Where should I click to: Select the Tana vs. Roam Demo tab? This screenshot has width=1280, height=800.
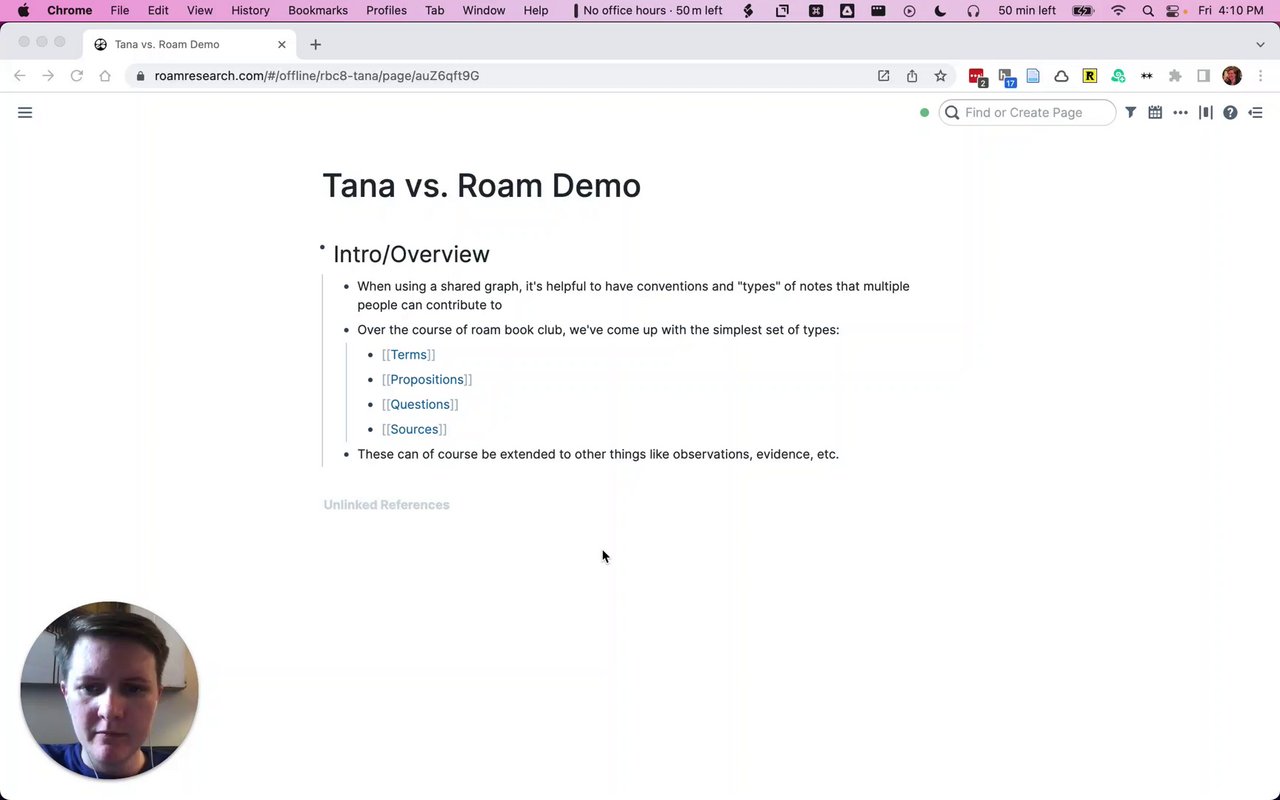tap(189, 44)
